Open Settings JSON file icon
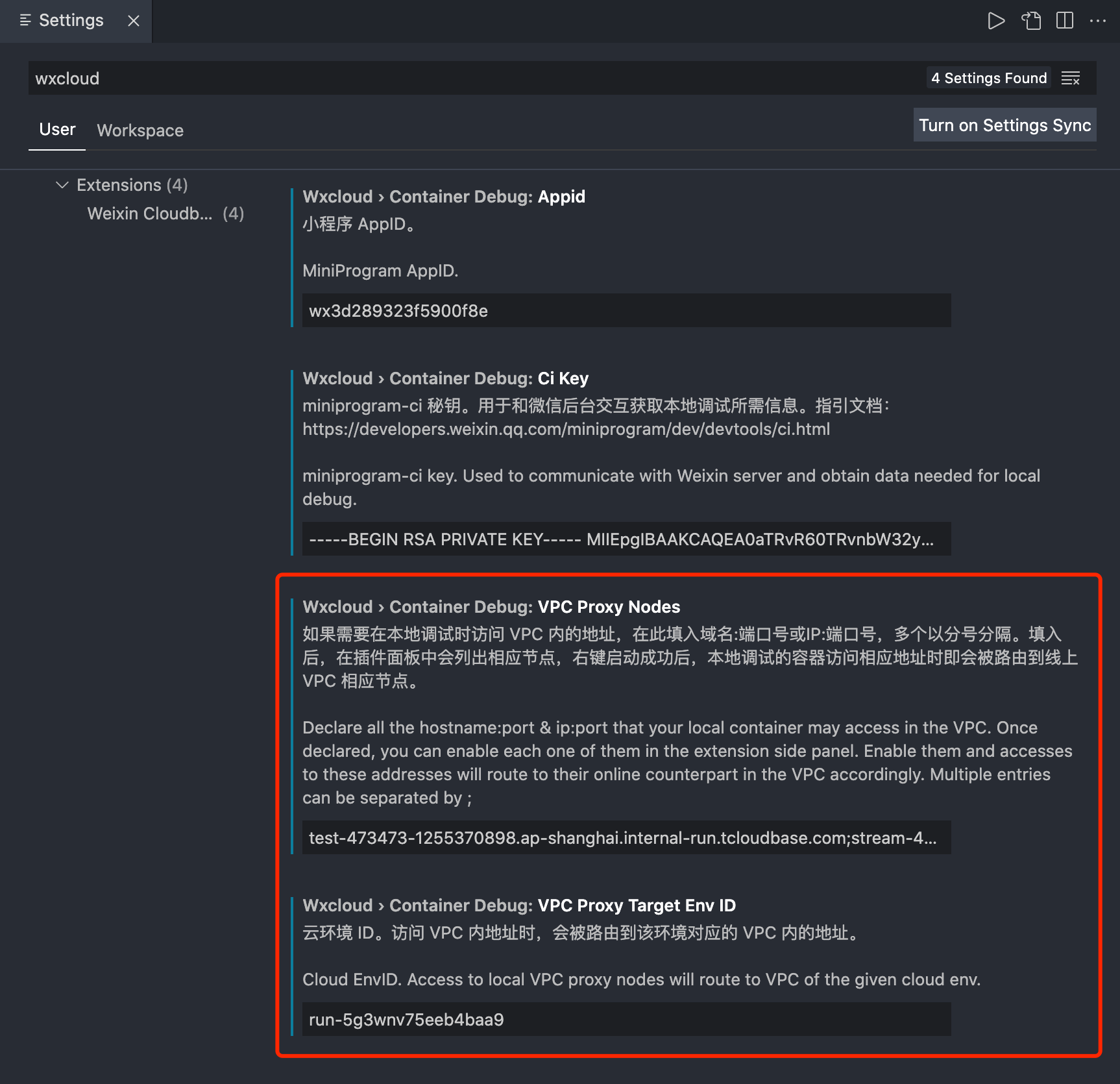 (x=1031, y=21)
